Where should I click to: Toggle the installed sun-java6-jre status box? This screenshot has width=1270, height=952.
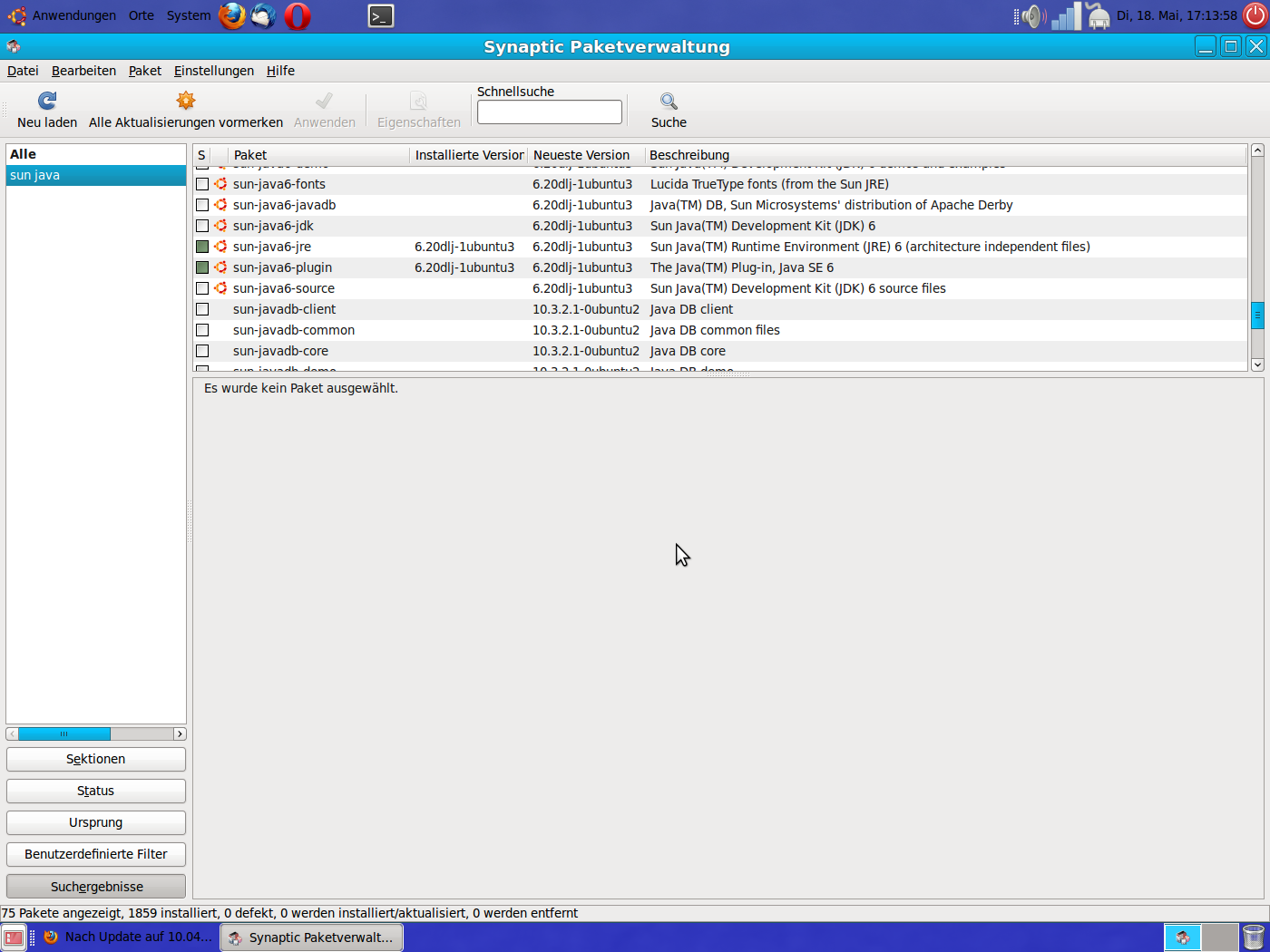click(x=202, y=247)
